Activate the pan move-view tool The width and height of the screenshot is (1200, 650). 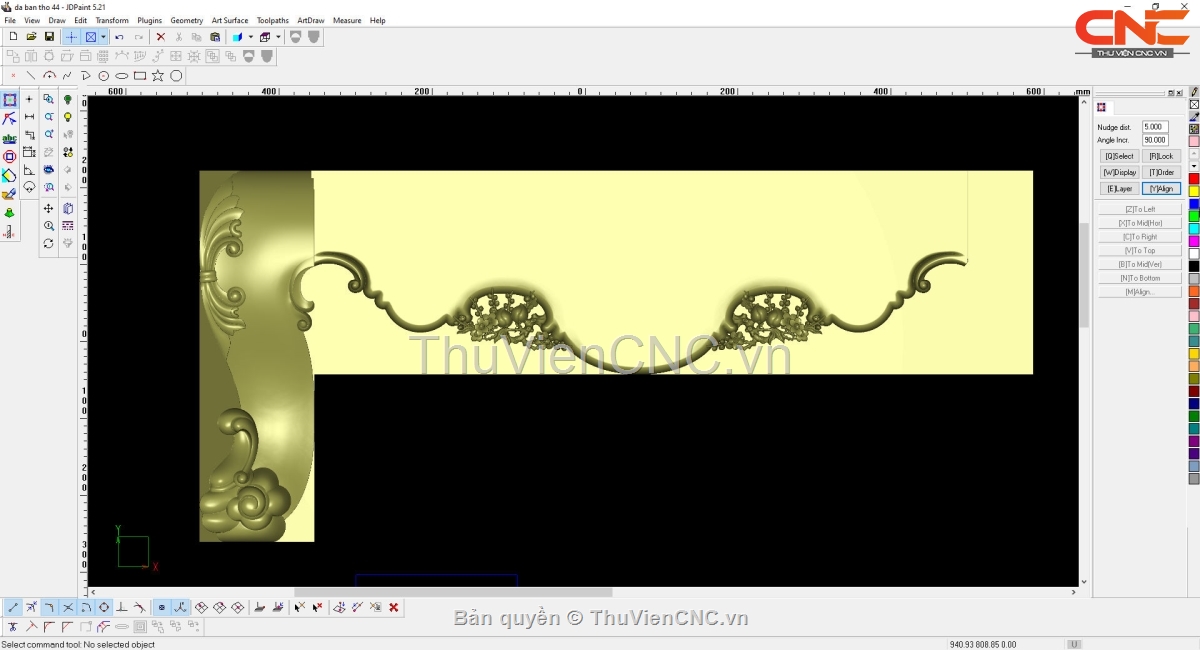(x=48, y=209)
